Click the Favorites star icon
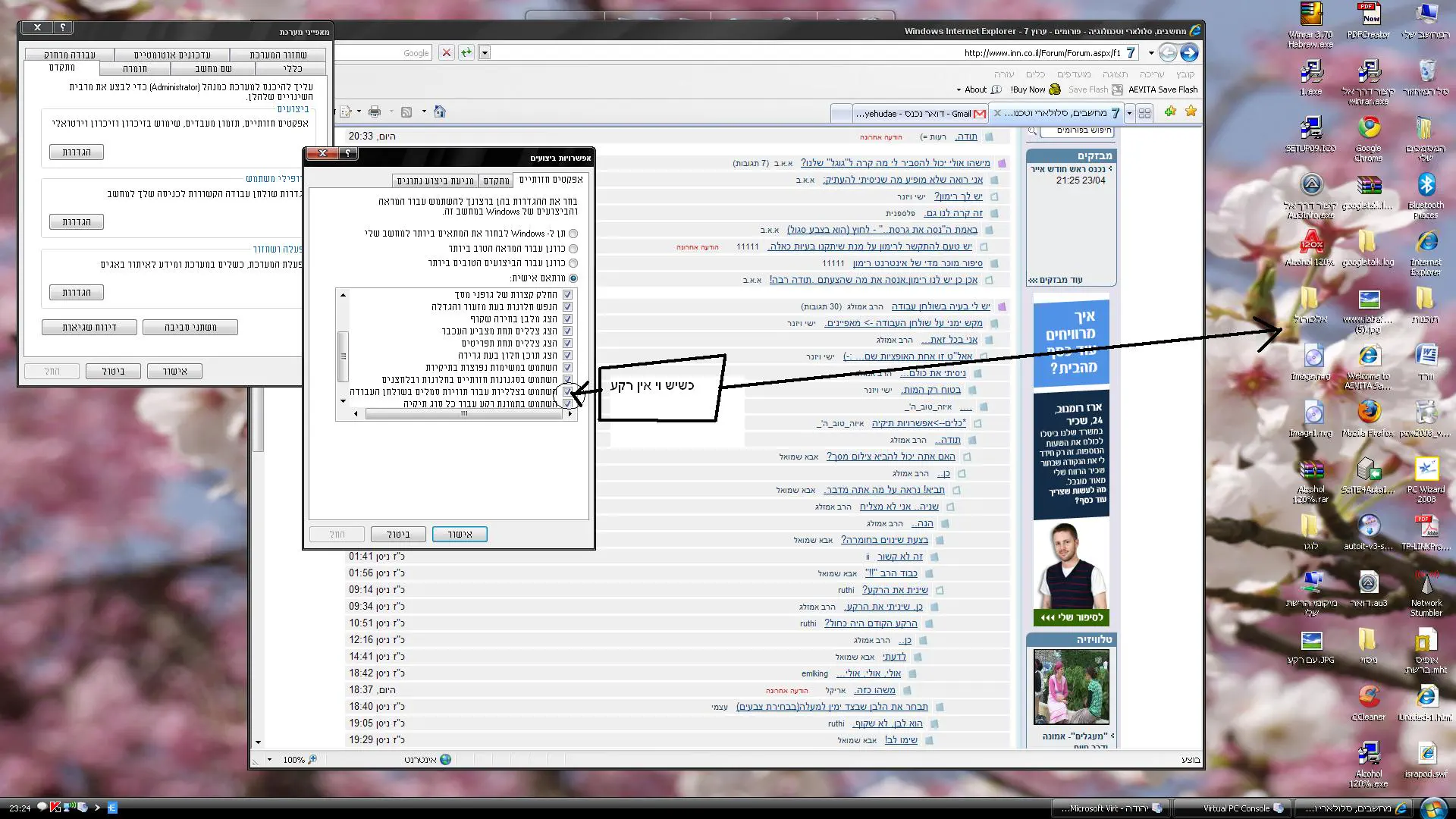 [x=1191, y=111]
